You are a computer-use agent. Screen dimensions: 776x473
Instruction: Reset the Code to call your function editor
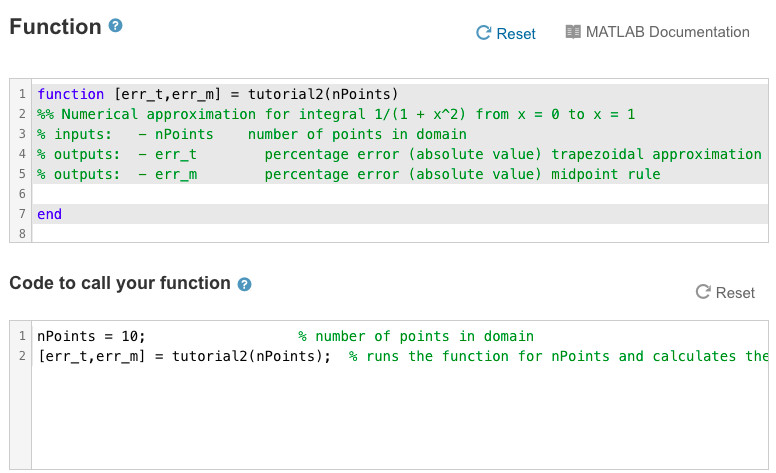coord(725,292)
